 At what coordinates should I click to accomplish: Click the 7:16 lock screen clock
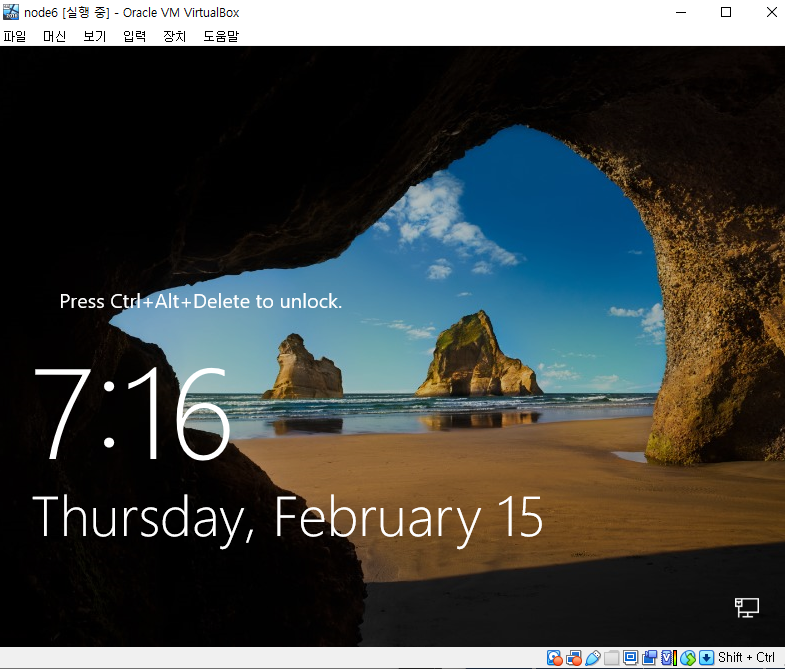coord(132,414)
